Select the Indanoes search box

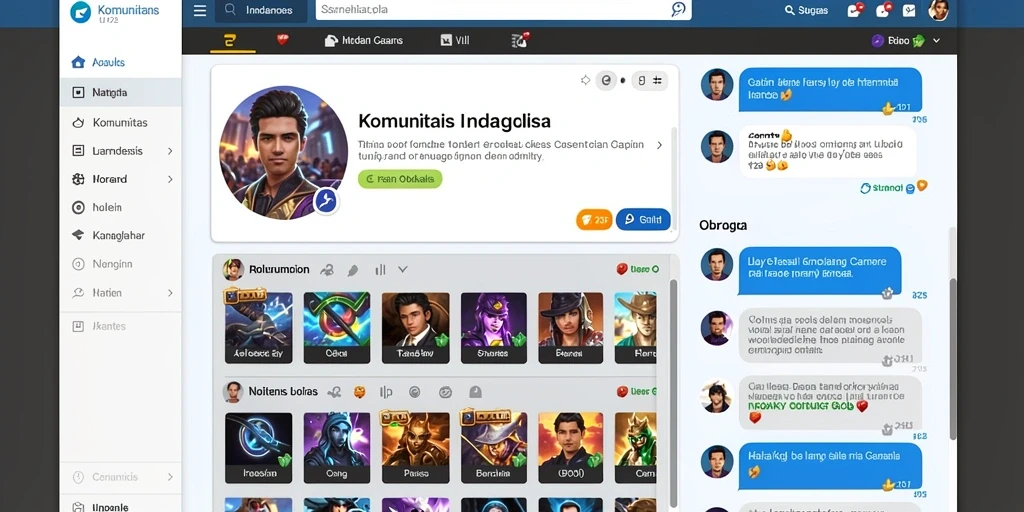[261, 10]
